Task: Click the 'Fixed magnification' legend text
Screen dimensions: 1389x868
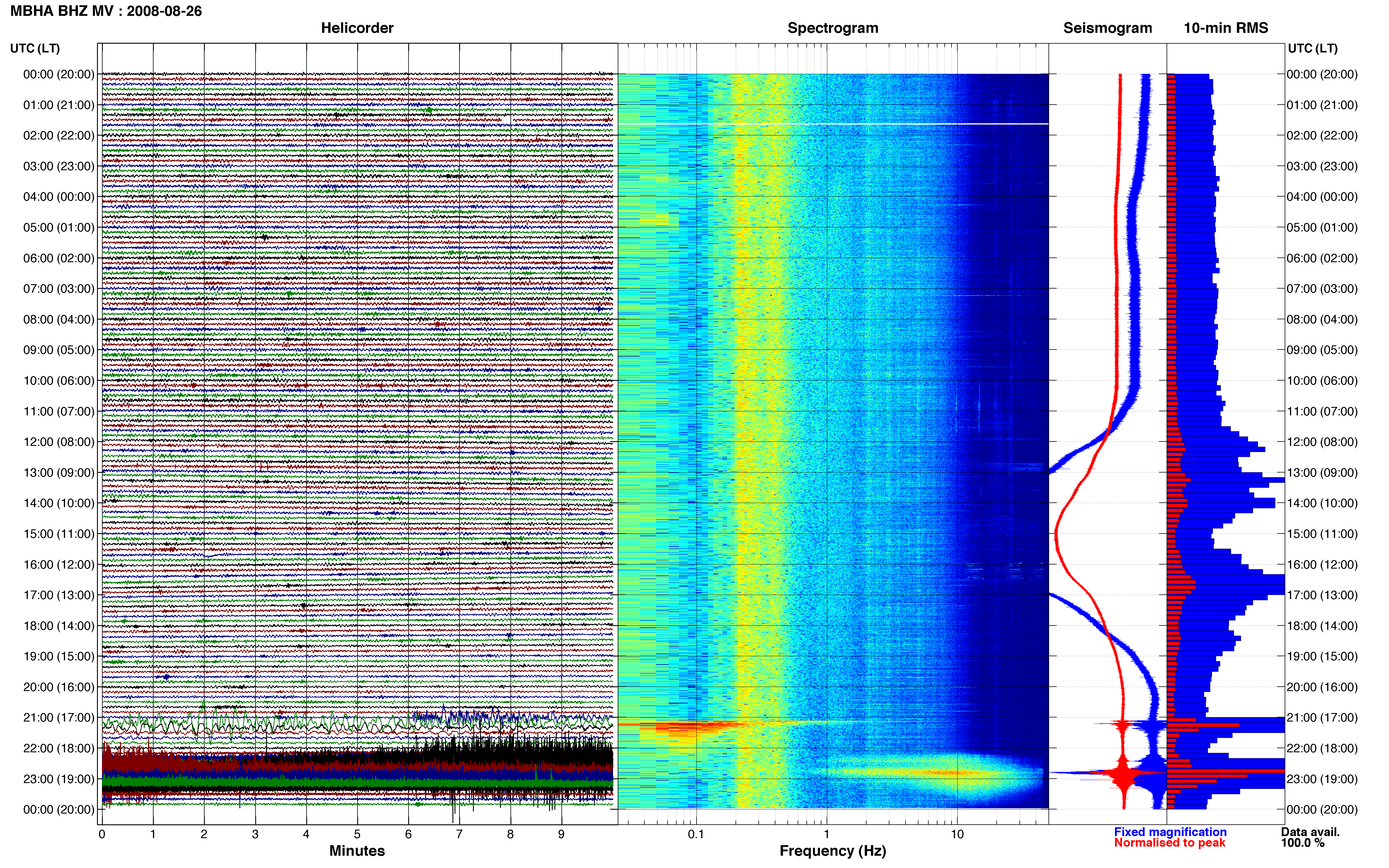Action: 1170,832
